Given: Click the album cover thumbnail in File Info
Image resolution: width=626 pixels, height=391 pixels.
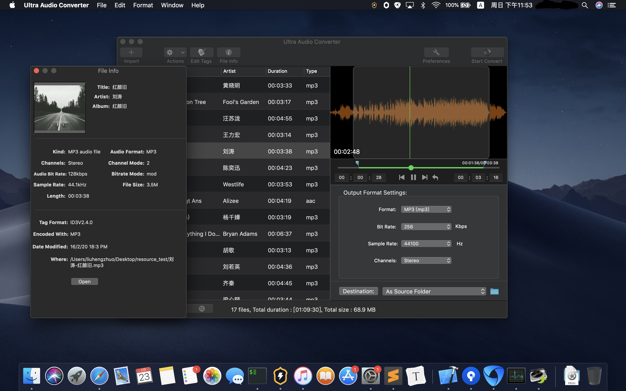Looking at the screenshot, I should point(59,107).
